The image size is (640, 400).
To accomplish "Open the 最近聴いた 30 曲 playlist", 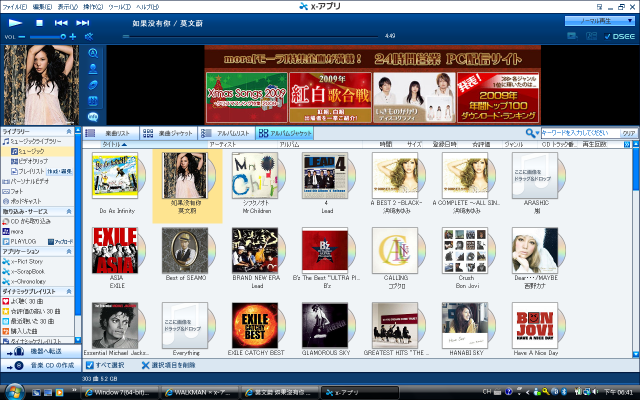I will pos(28,321).
